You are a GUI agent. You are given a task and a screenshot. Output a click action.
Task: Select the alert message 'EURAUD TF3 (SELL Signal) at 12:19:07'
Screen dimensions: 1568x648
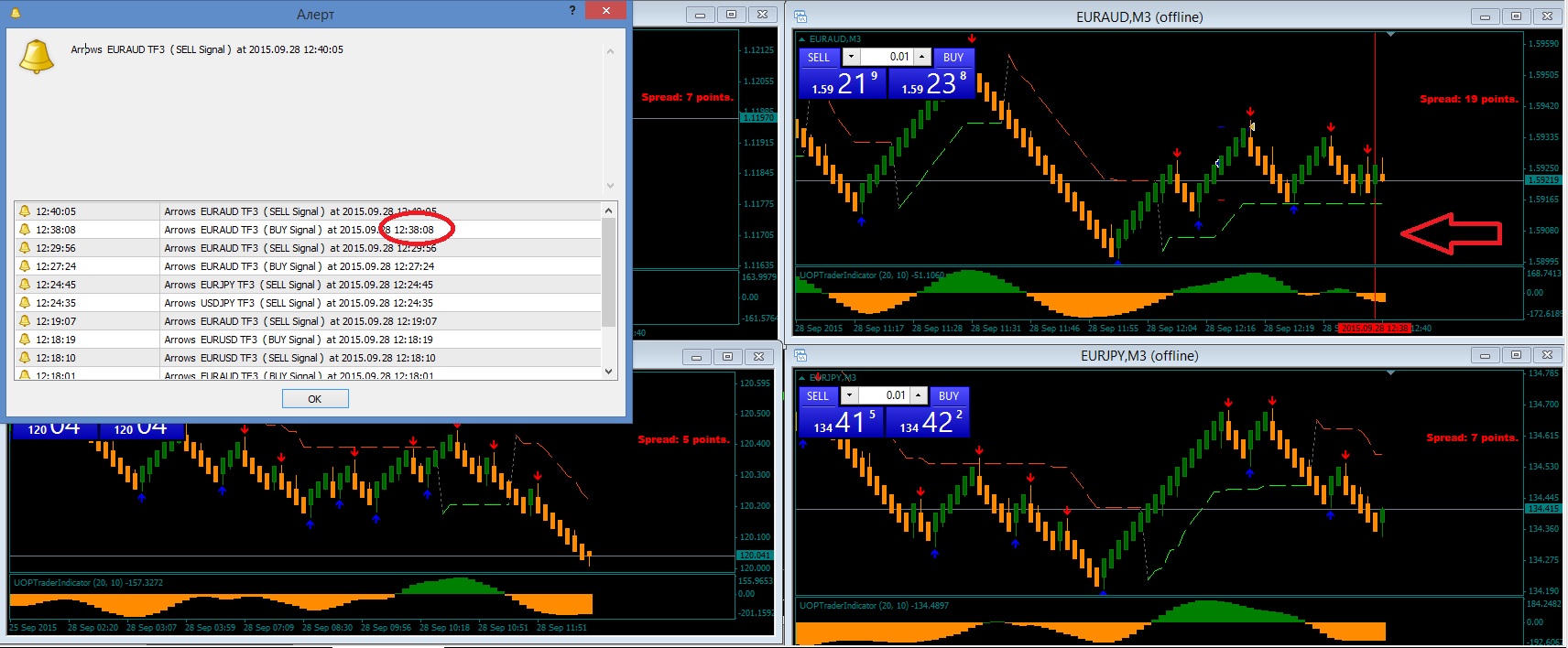[x=300, y=321]
